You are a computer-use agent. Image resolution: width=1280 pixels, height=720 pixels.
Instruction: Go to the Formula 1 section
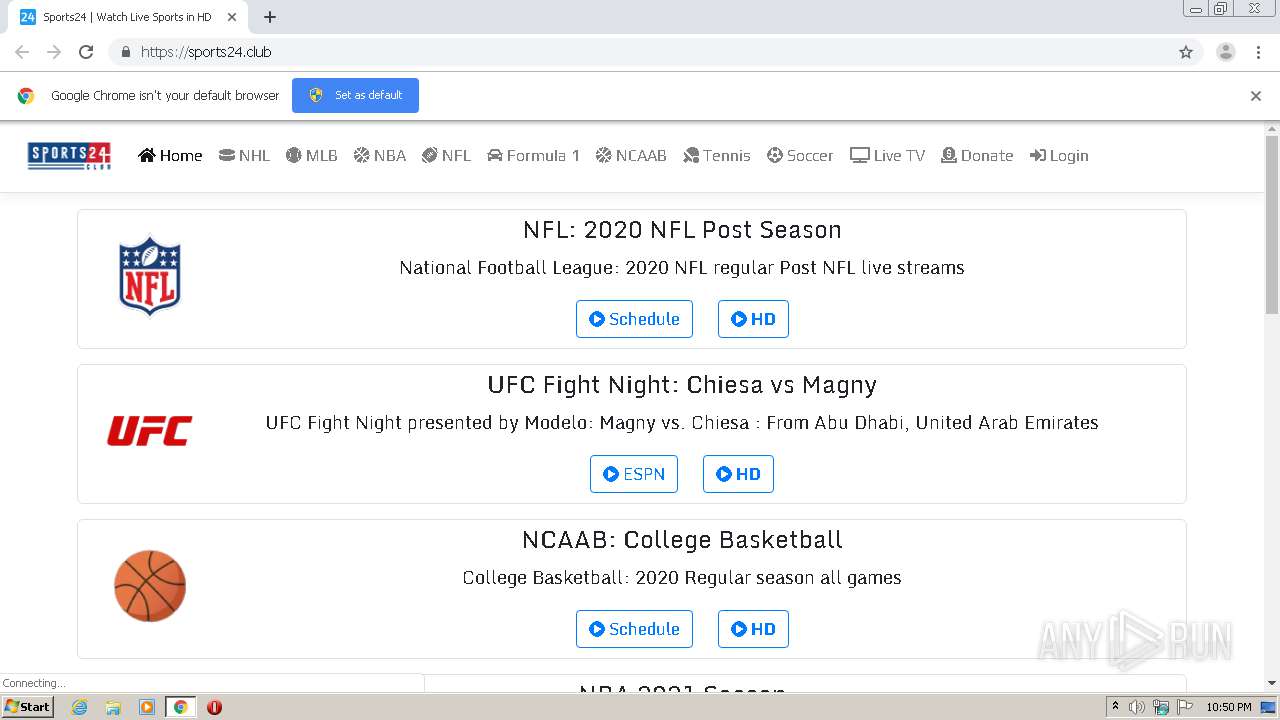(533, 155)
